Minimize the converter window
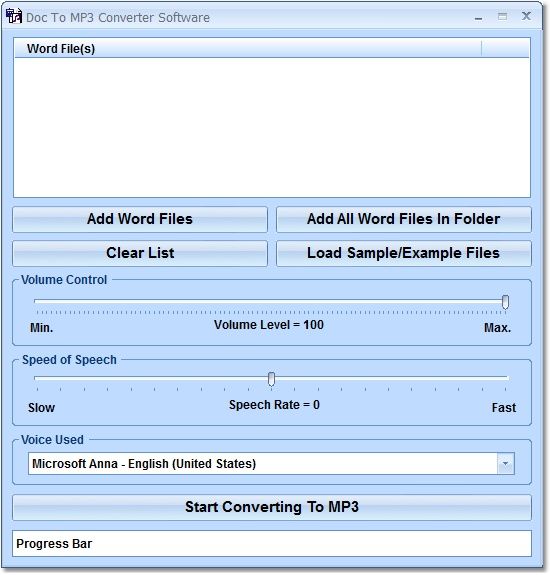 pos(478,17)
